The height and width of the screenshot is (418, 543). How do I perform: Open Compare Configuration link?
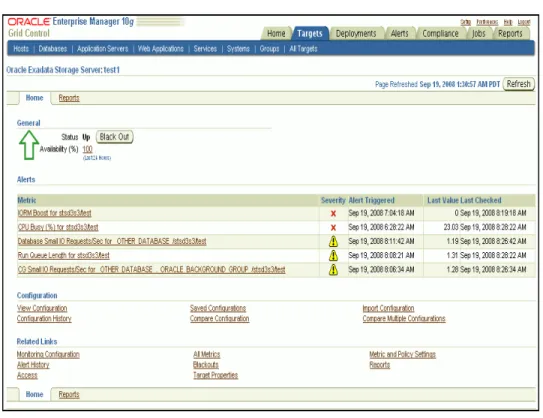(x=220, y=319)
